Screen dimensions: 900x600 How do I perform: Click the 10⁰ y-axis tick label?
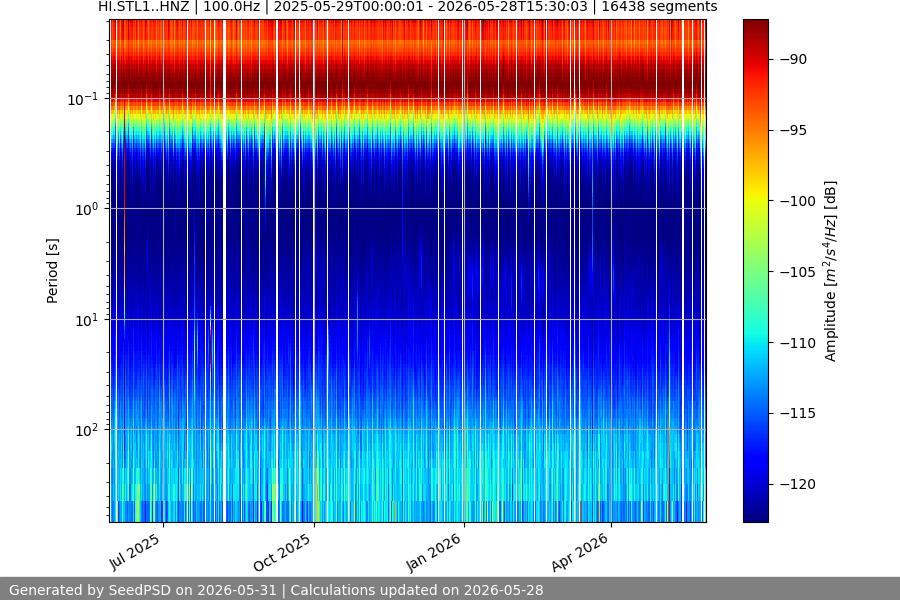pyautogui.click(x=87, y=209)
